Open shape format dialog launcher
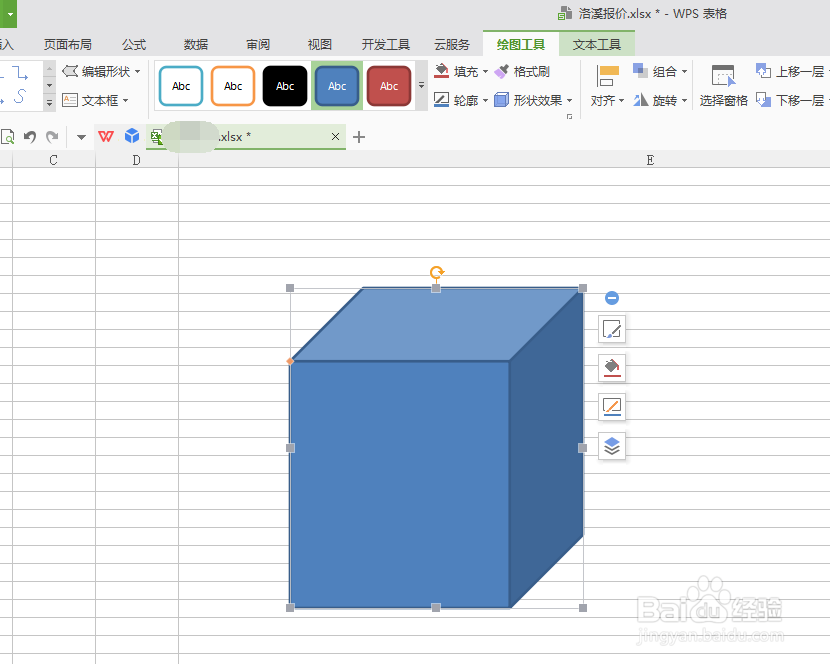 pos(569,116)
